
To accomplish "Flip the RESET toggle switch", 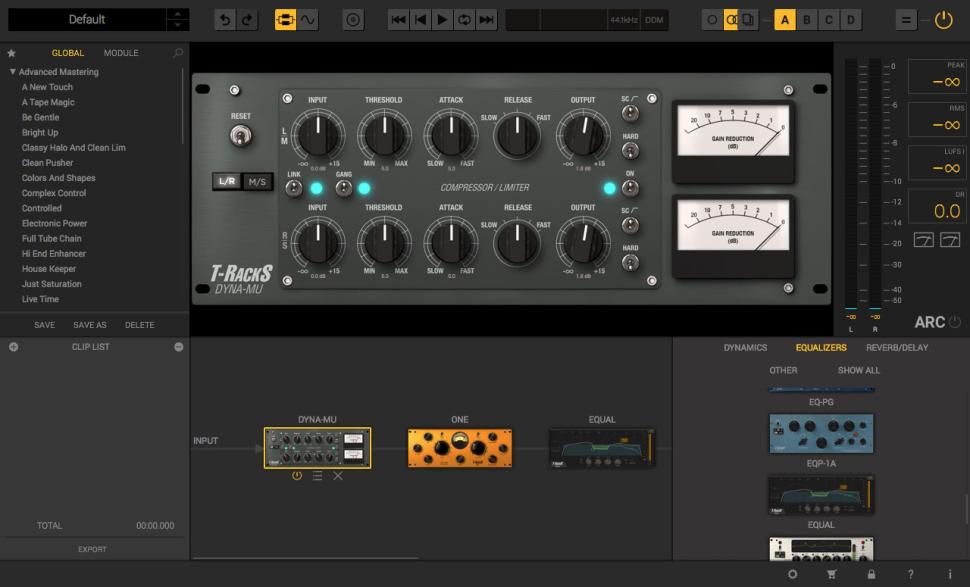I will tap(240, 136).
